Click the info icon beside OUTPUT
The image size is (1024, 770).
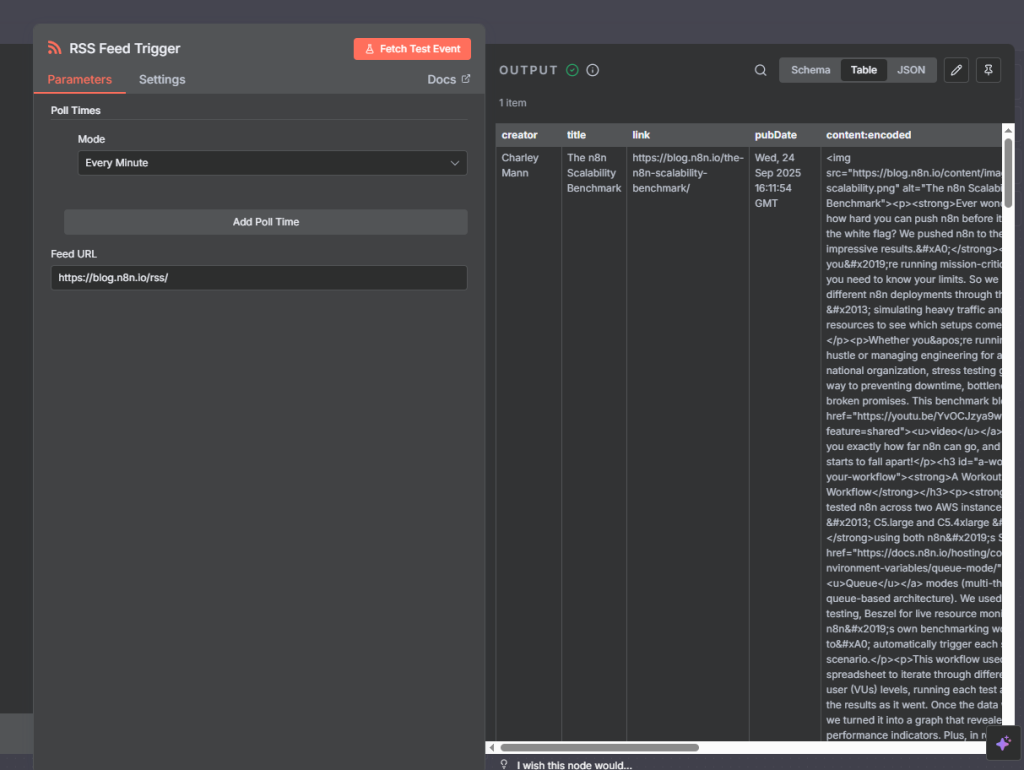[x=593, y=70]
